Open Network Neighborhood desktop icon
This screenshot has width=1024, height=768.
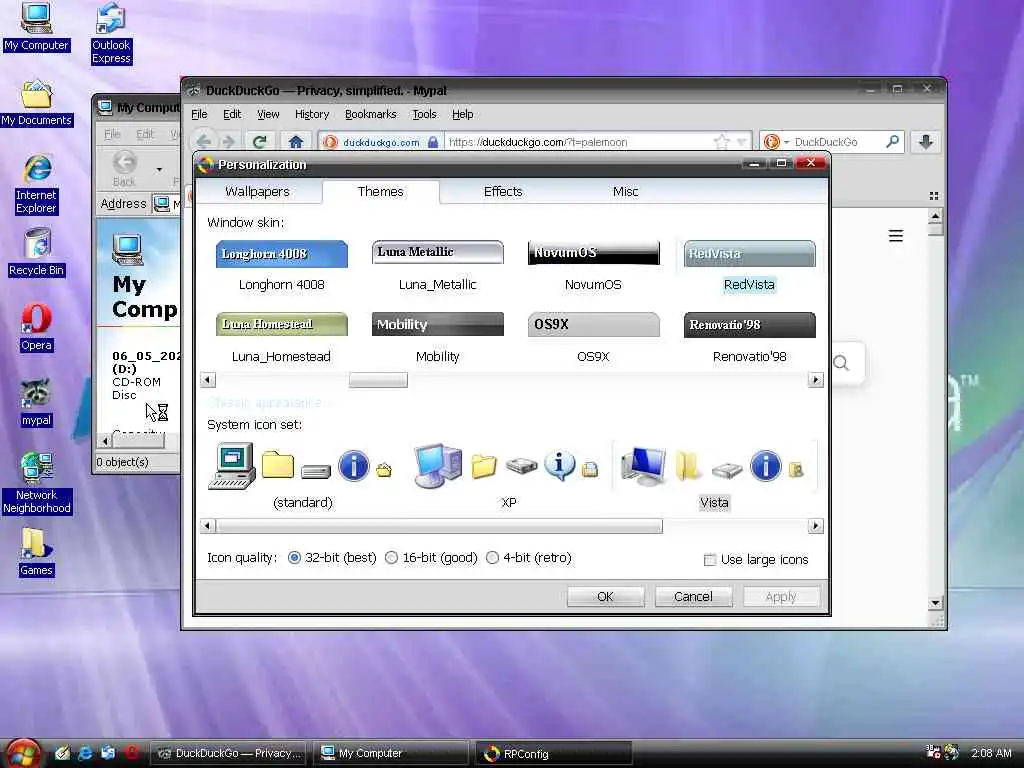37,483
